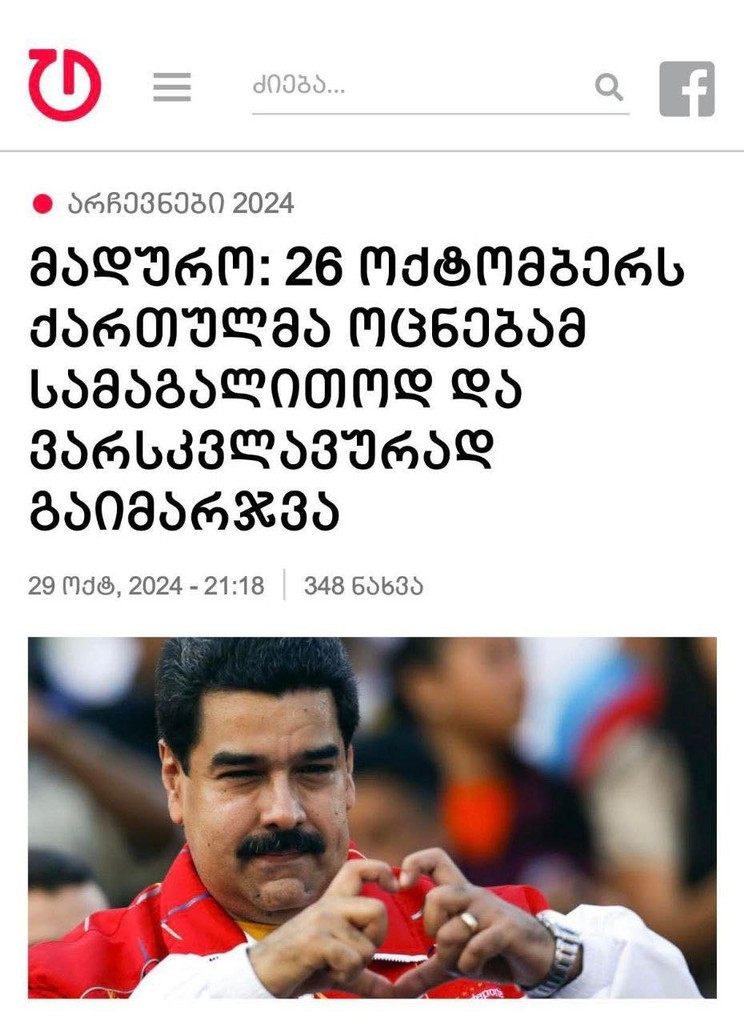Click the 348 ნახვა view counter

[x=363, y=585]
